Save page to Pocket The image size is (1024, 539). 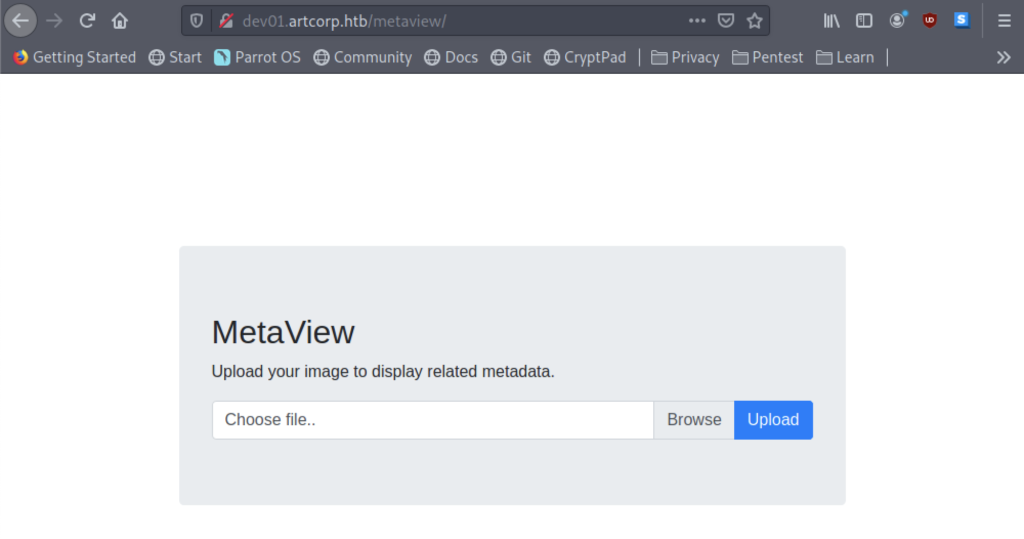726,21
